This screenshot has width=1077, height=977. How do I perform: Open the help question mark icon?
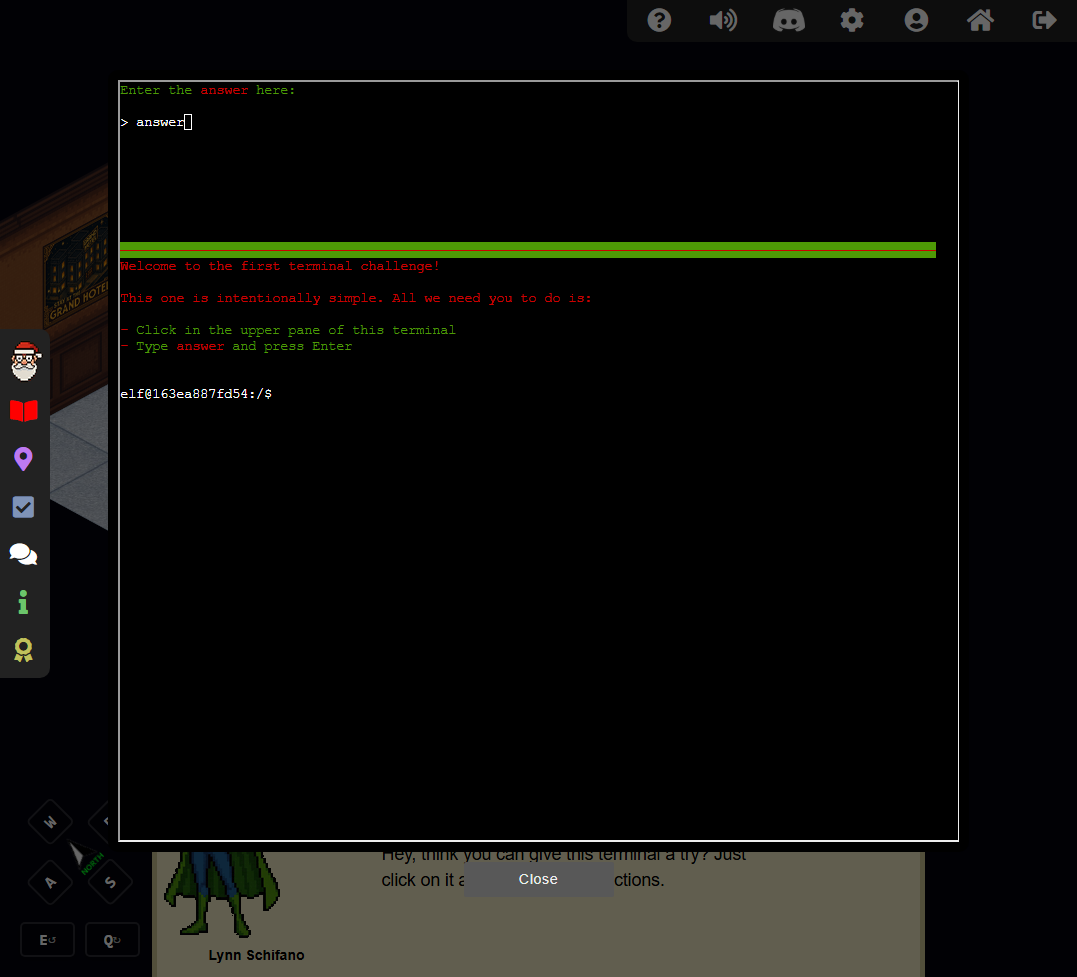[659, 20]
